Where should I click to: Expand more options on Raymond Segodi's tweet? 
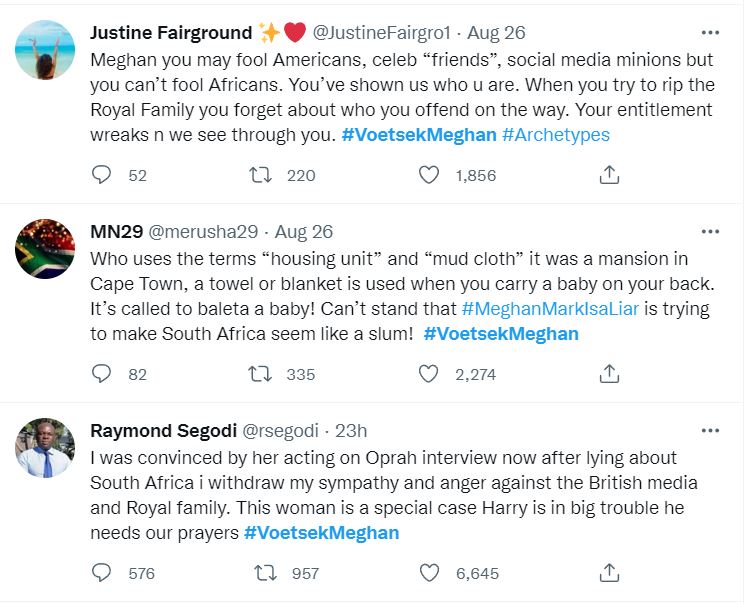(710, 430)
